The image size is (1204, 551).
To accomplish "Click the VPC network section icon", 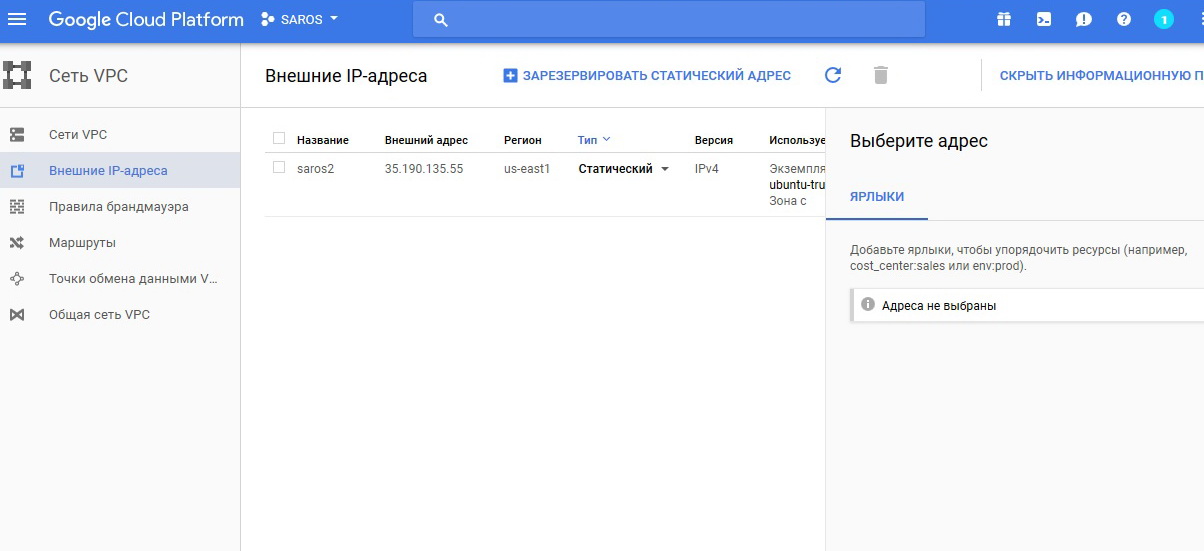I will [x=17, y=75].
